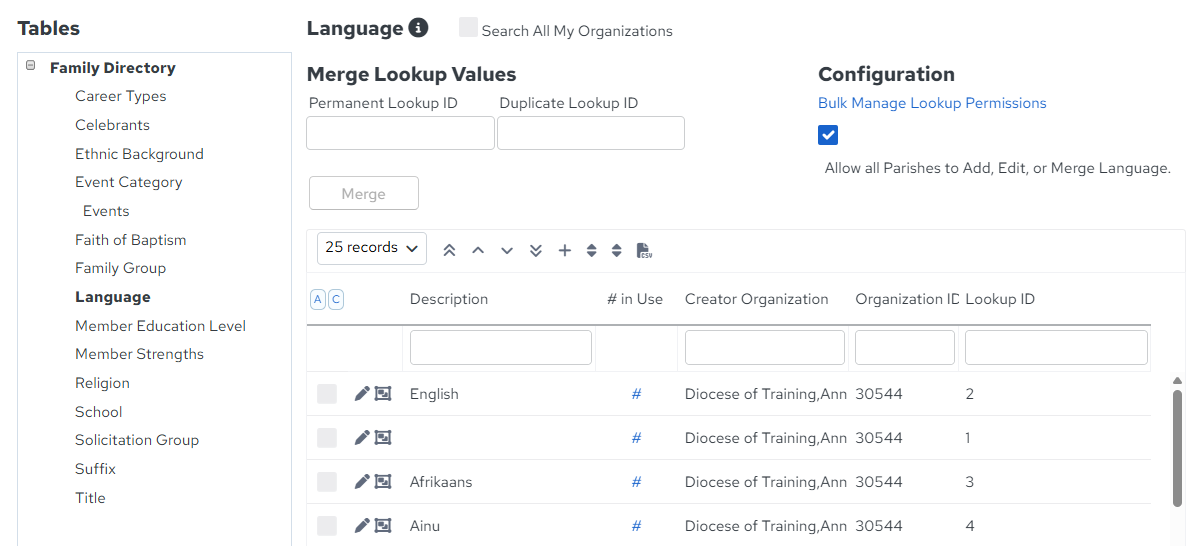Screen dimensions: 1193x546
Task: Edit the row with Lookup ID 1
Action: [362, 438]
